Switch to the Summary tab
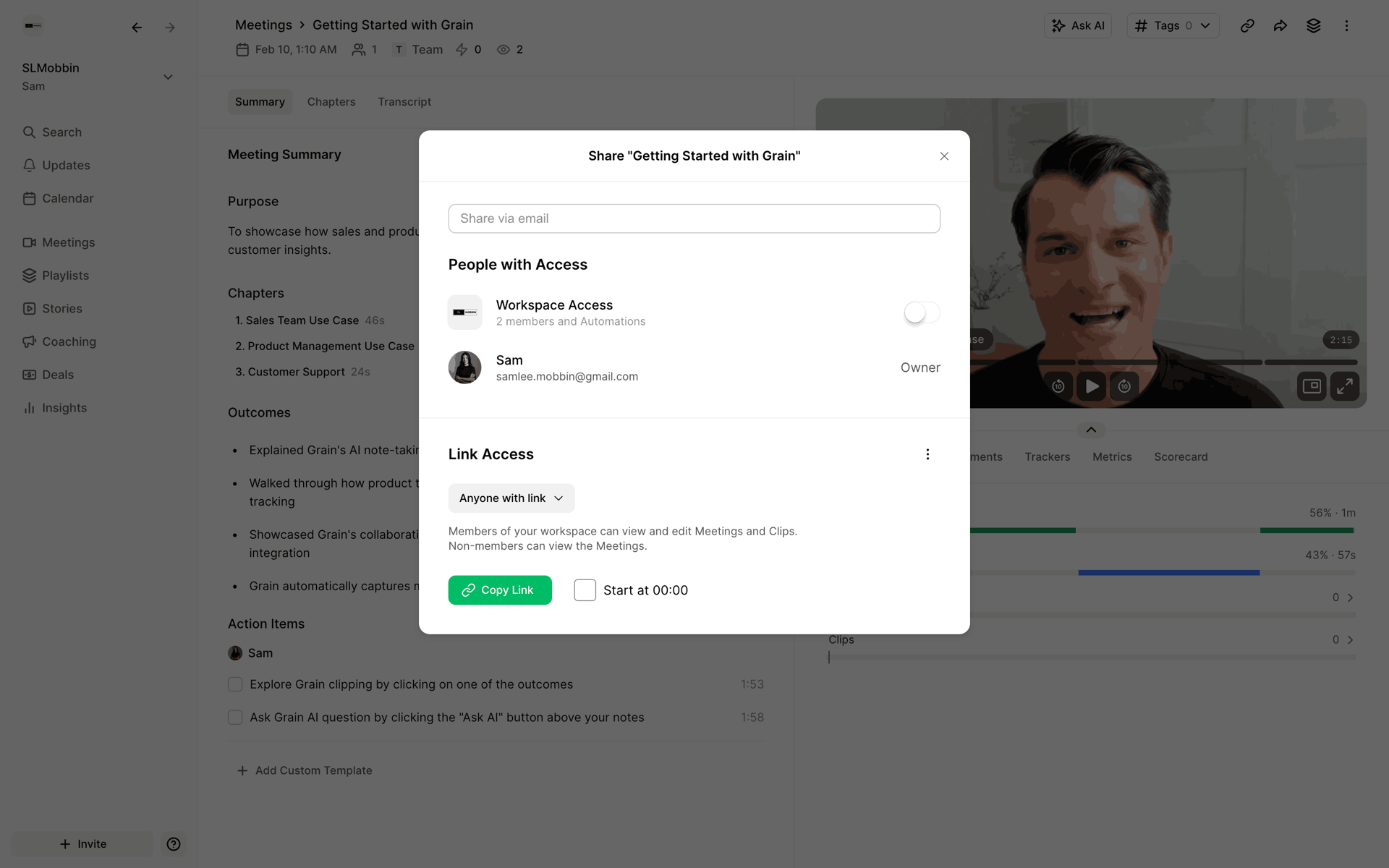The width and height of the screenshot is (1389, 868). click(260, 102)
